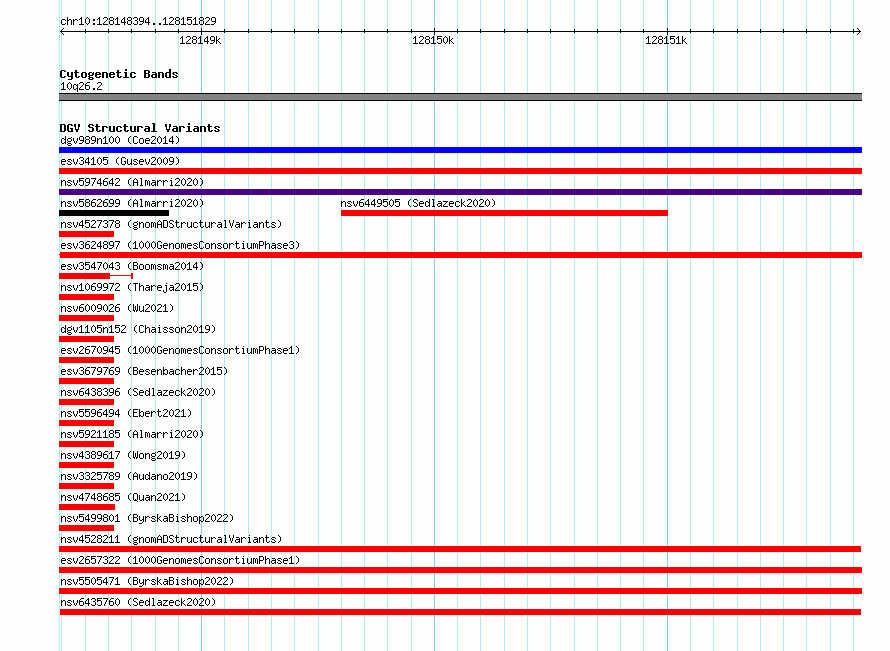This screenshot has height=651, width=890.
Task: Open nsv5974642 (Almarri2020) label
Action: [132, 182]
